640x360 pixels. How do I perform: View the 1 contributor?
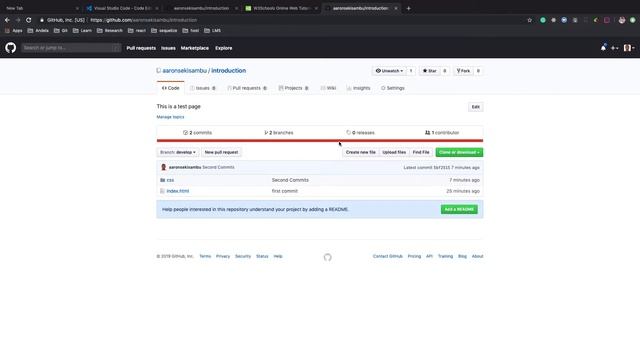pos(442,133)
